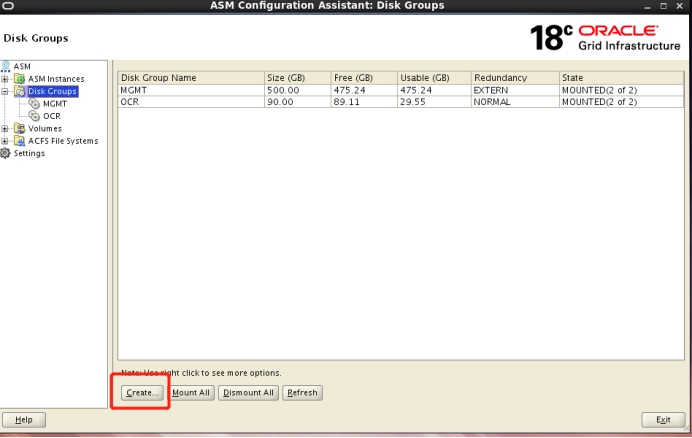Sort by Size (GB) column header

click(297, 78)
